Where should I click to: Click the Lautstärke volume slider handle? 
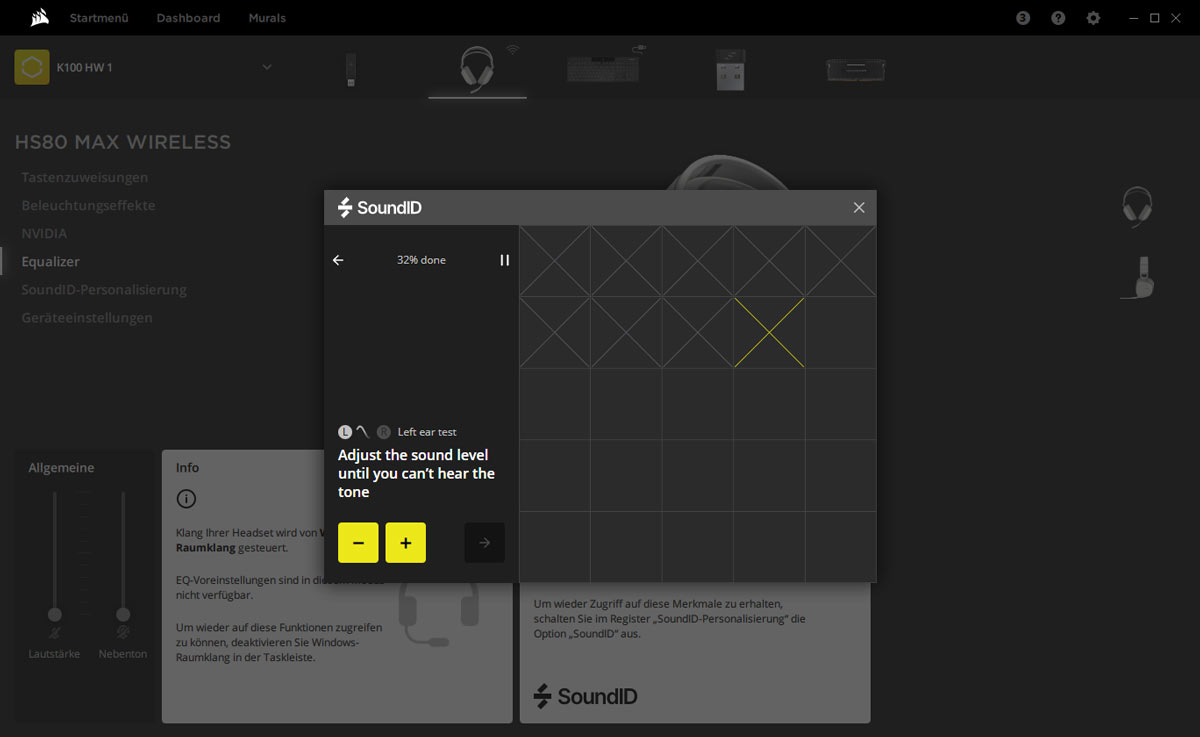55,614
